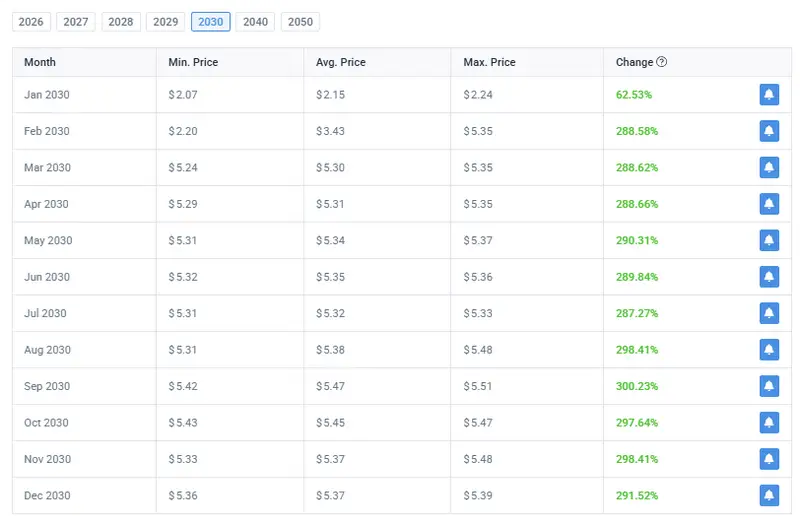The image size is (800, 524).
Task: Click the 300.23% change value
Action: click(637, 386)
